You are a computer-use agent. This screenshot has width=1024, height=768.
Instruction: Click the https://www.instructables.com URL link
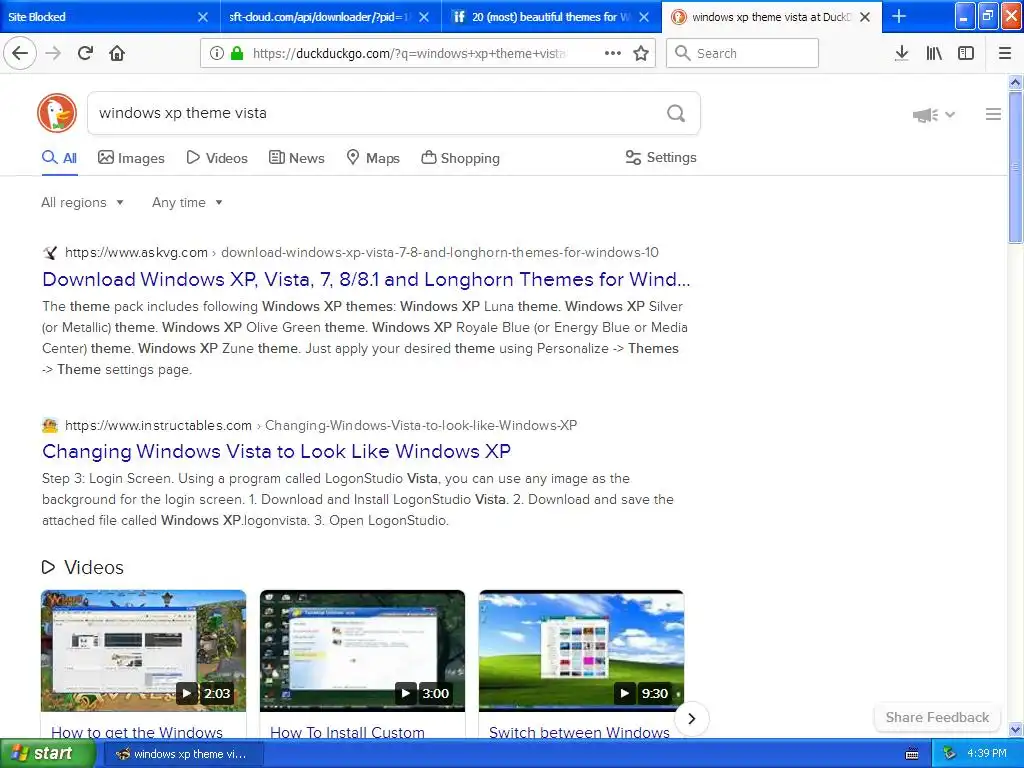pos(159,425)
